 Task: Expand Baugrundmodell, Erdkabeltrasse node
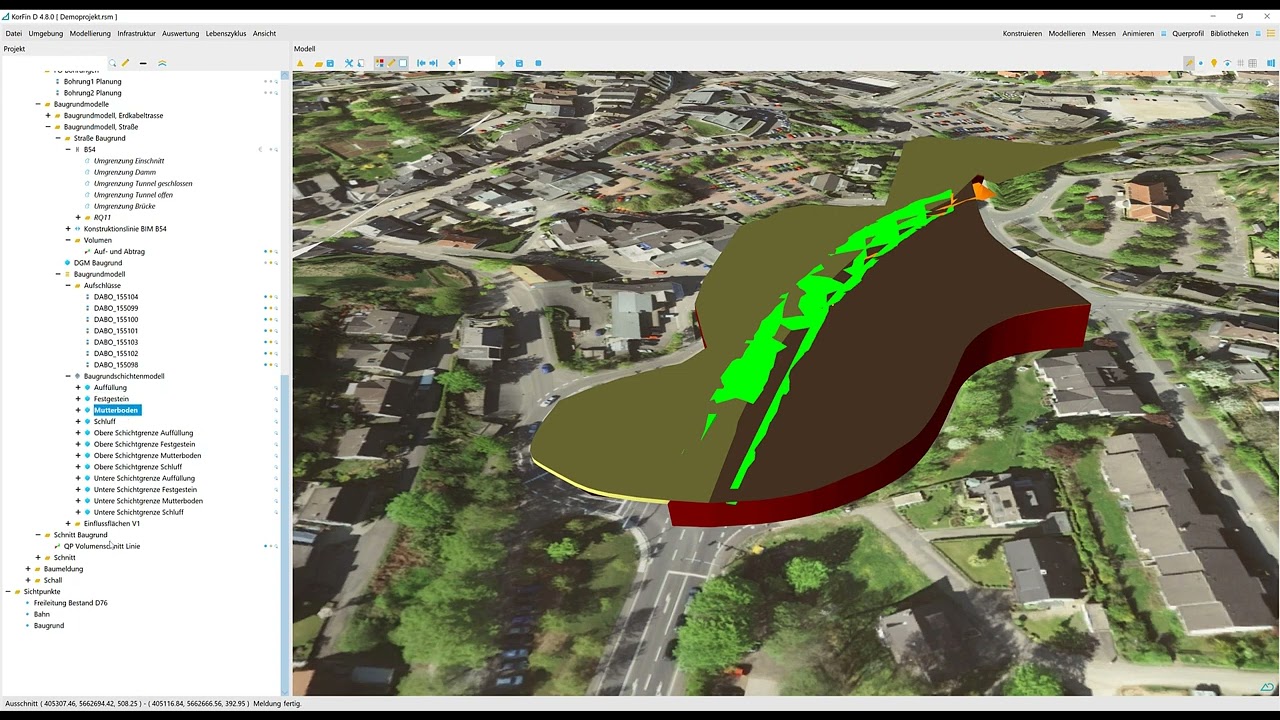coord(48,115)
